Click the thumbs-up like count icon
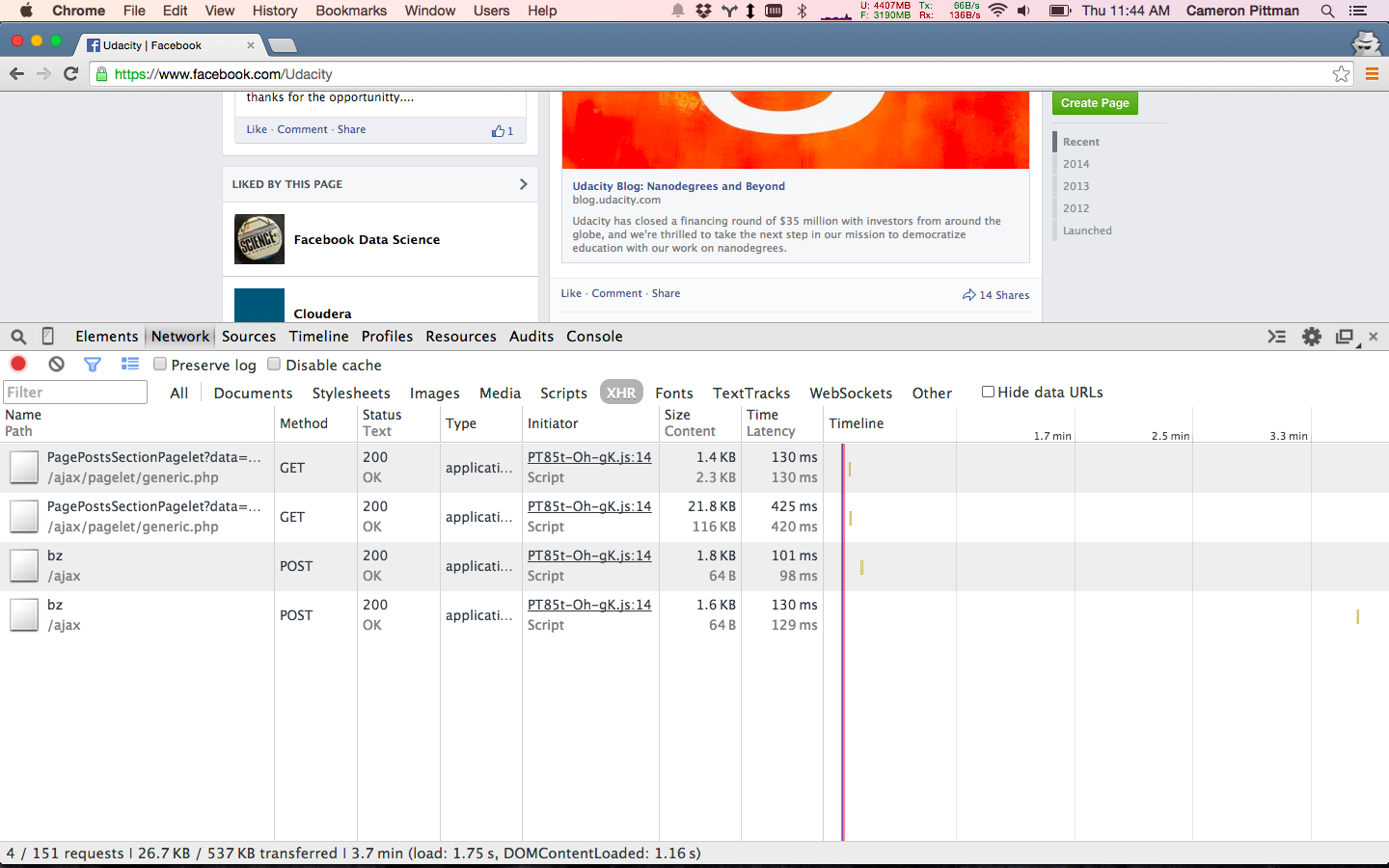The width and height of the screenshot is (1389, 868). [x=498, y=130]
